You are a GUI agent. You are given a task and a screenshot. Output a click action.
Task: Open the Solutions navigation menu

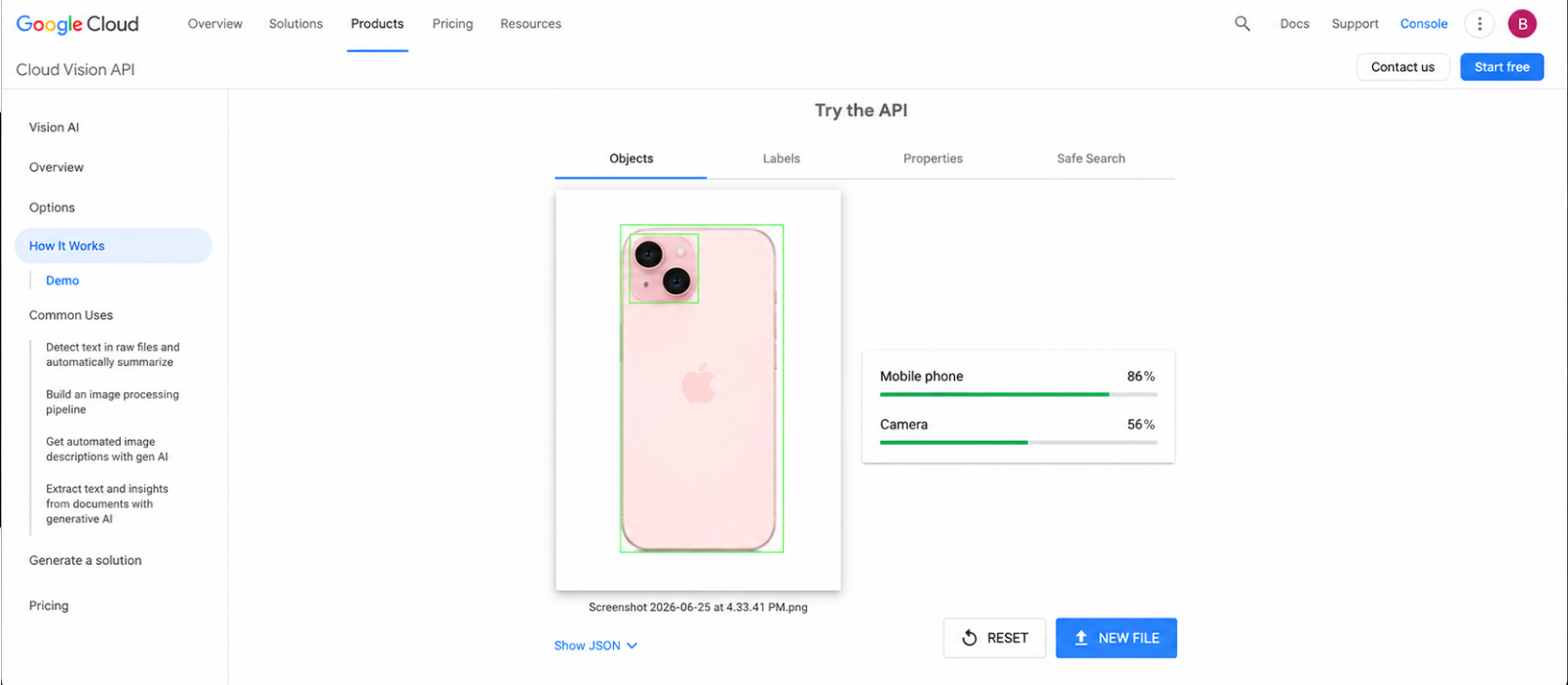coord(296,24)
